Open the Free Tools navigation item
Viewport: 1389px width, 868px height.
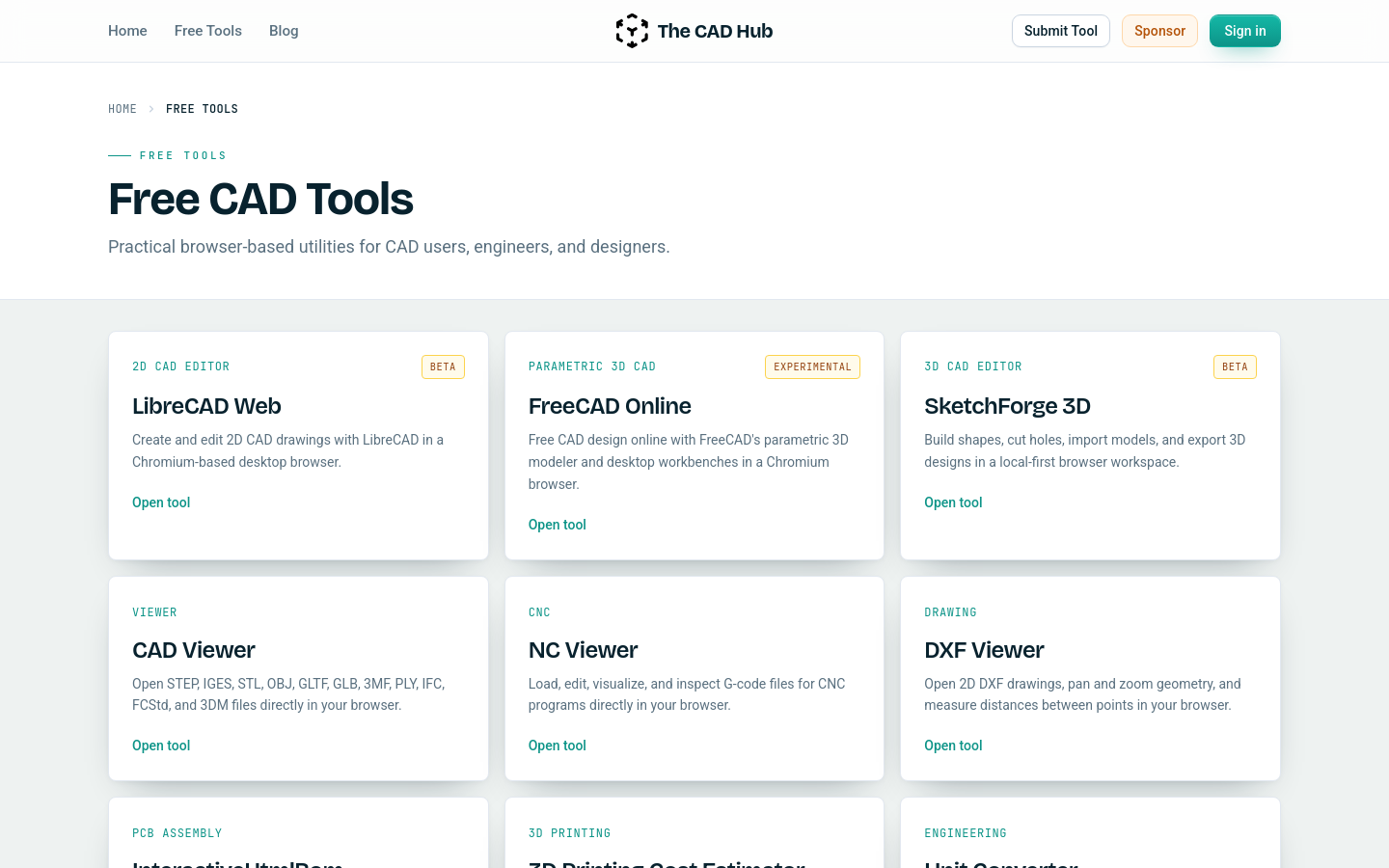coord(208,31)
